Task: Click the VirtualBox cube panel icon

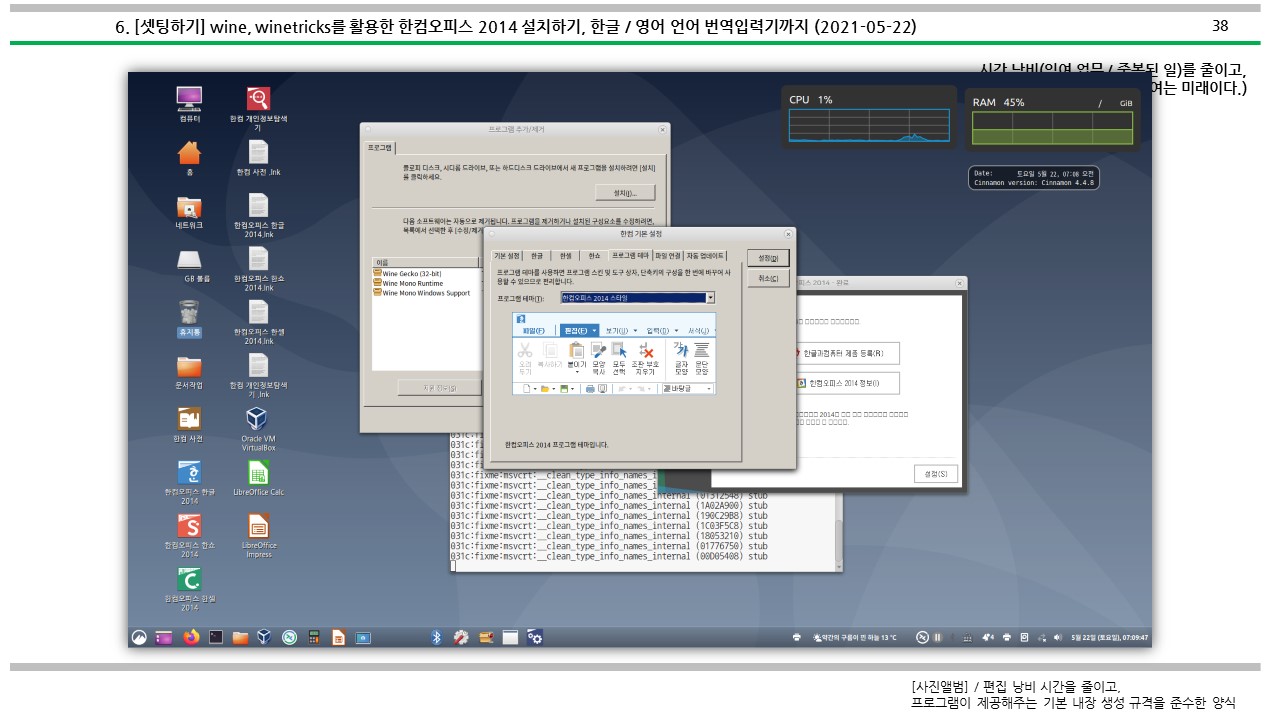Action: coord(265,637)
